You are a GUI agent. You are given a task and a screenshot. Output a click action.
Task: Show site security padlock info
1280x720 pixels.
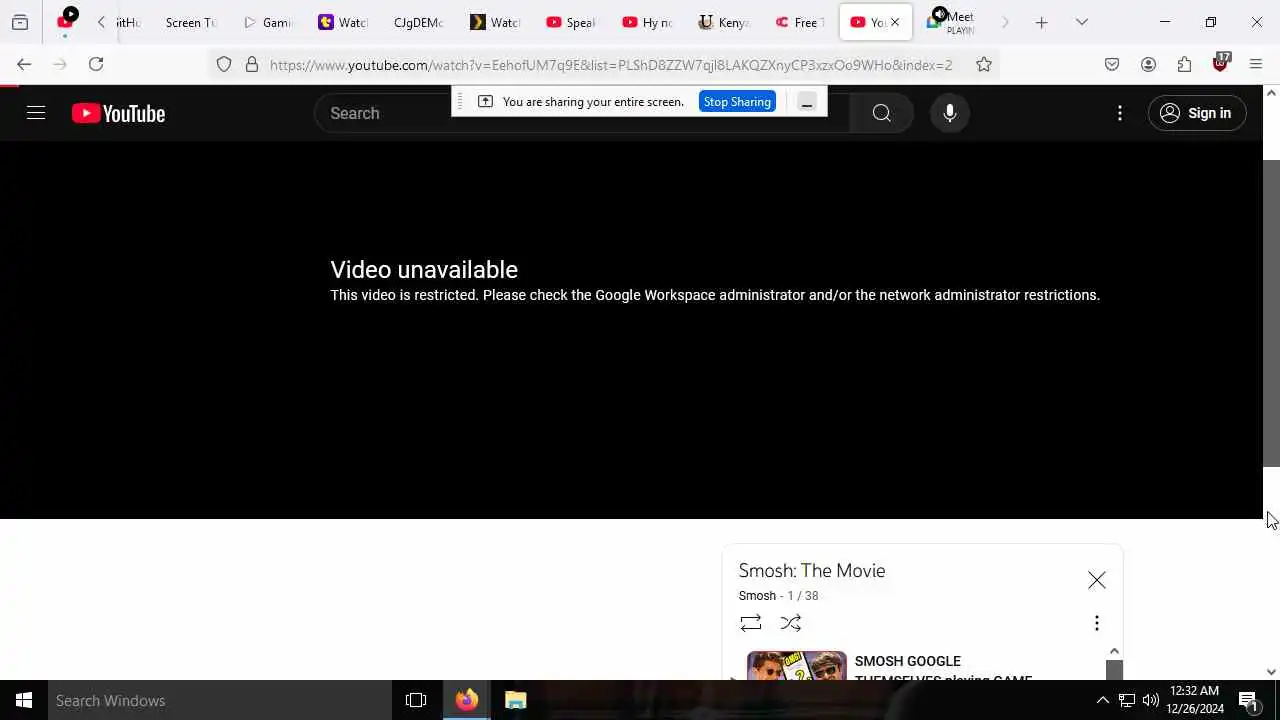point(252,64)
